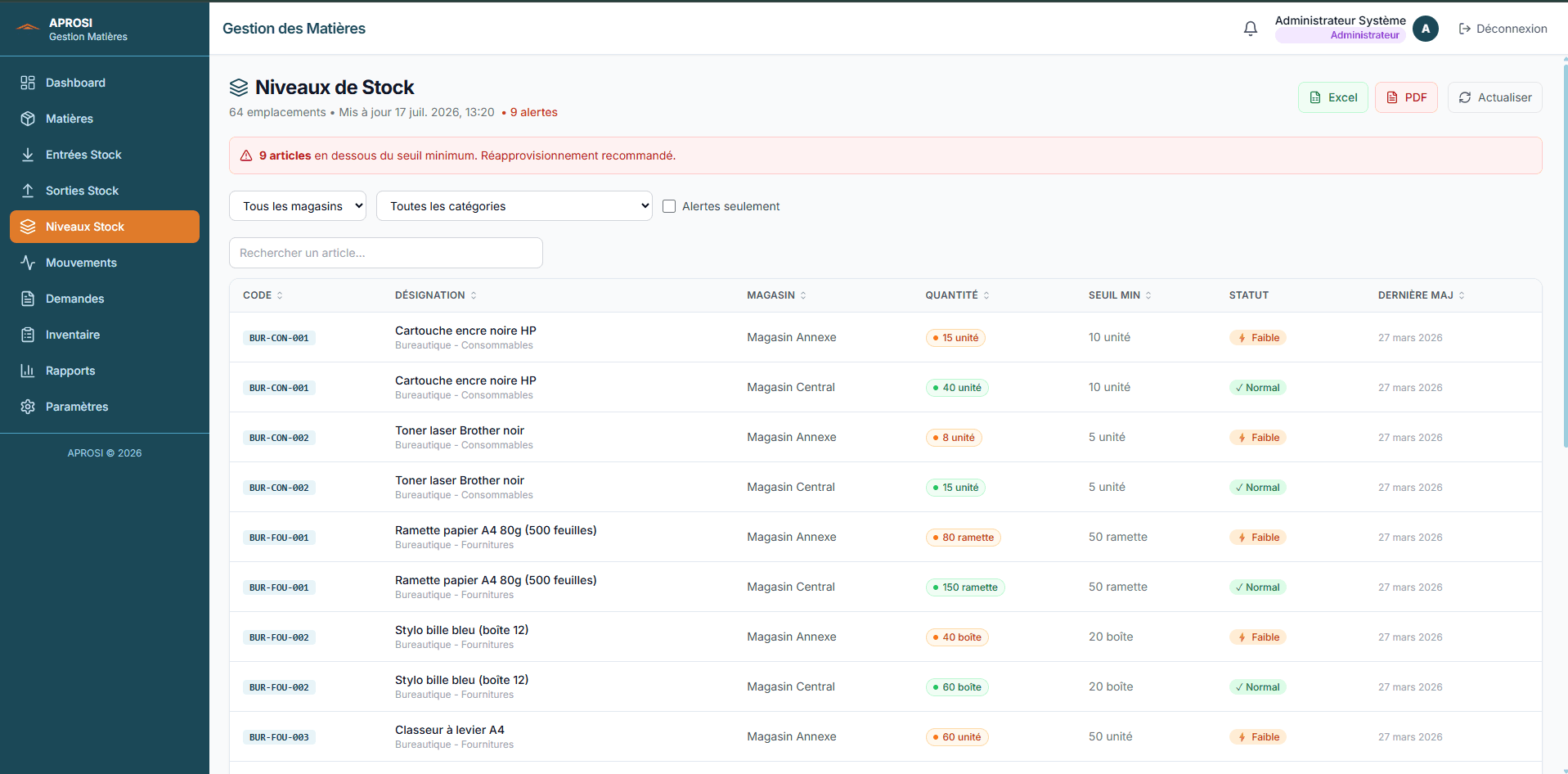Screen dimensions: 1568x774
Task: Sort by DERNIÈRE MAJ column arrows
Action: pos(1462,295)
